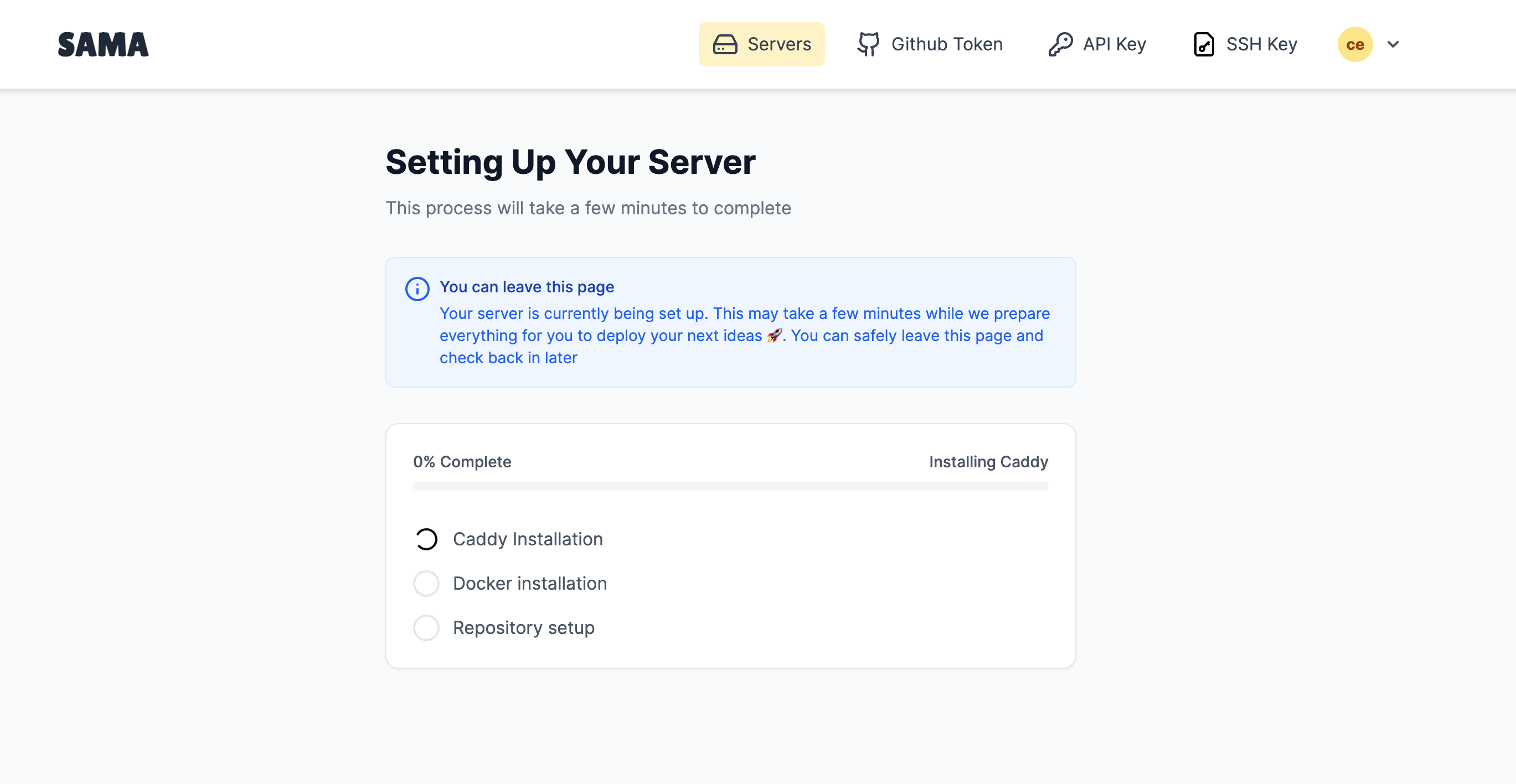Click the 'Caddy Installation' step label

click(528, 539)
